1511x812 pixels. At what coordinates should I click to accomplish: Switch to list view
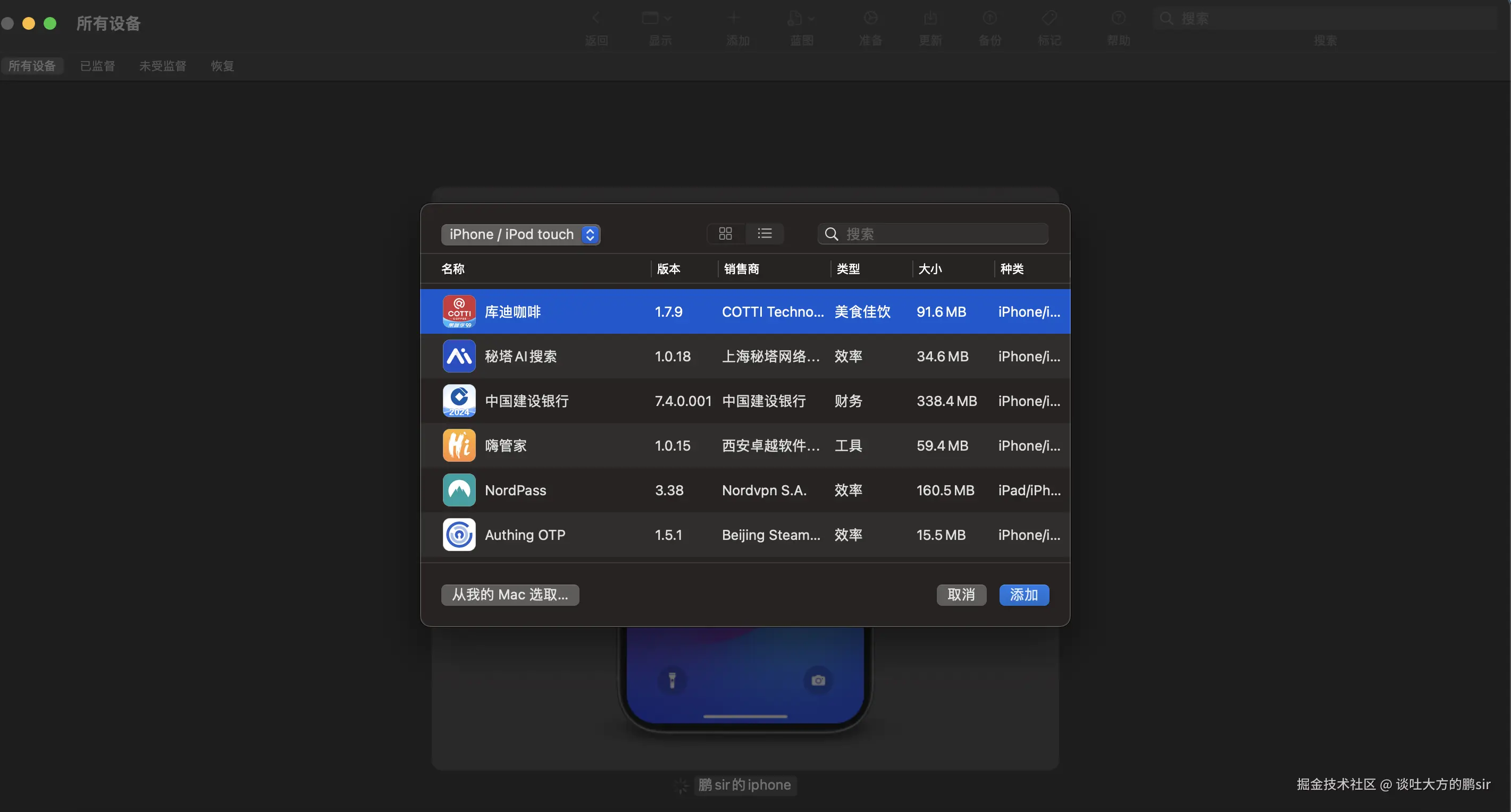(765, 233)
